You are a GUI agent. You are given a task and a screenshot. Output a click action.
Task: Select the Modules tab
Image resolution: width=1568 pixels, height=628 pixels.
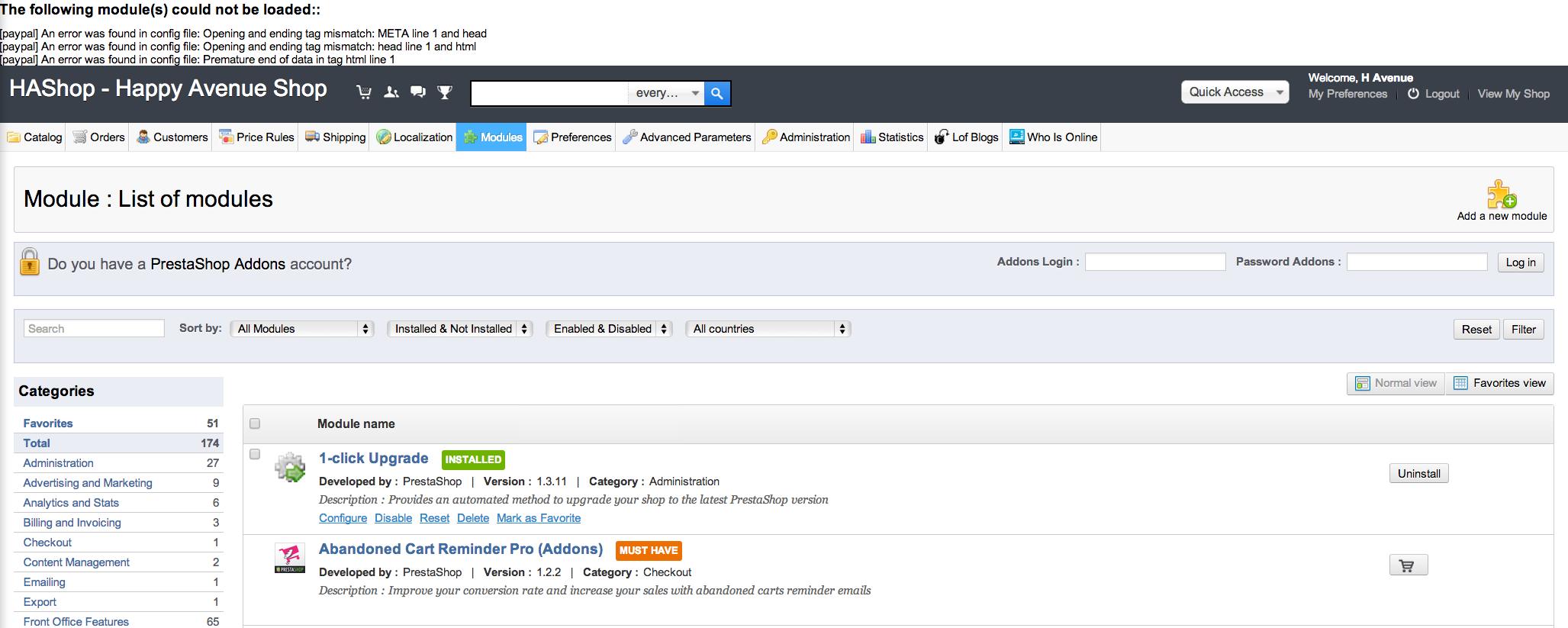[492, 137]
